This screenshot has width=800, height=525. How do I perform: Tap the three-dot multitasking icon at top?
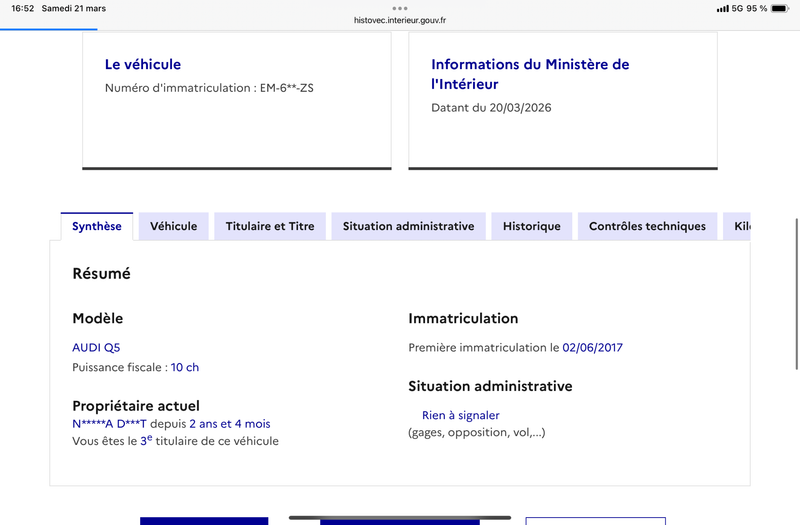pos(400,8)
